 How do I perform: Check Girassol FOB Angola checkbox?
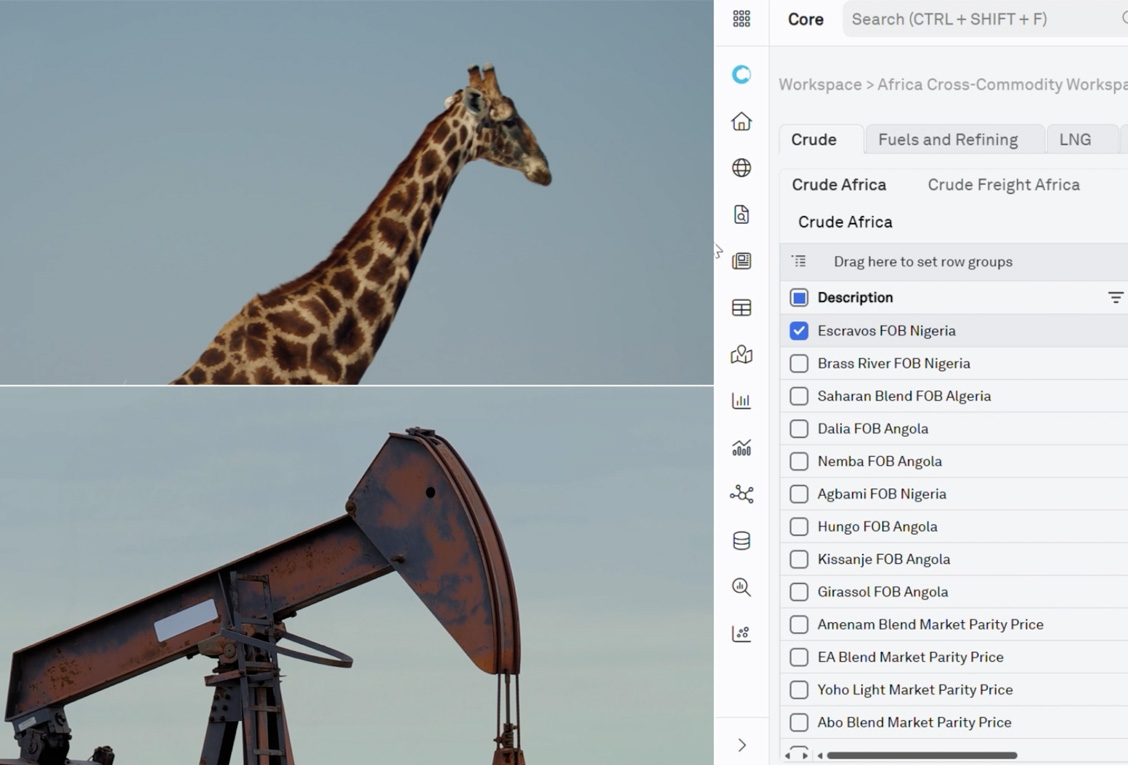click(x=799, y=592)
